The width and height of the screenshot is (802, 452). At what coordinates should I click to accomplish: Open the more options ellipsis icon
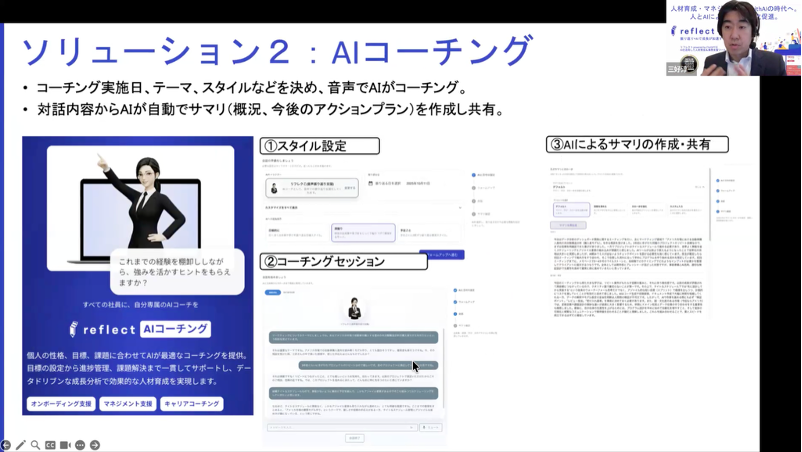click(80, 445)
